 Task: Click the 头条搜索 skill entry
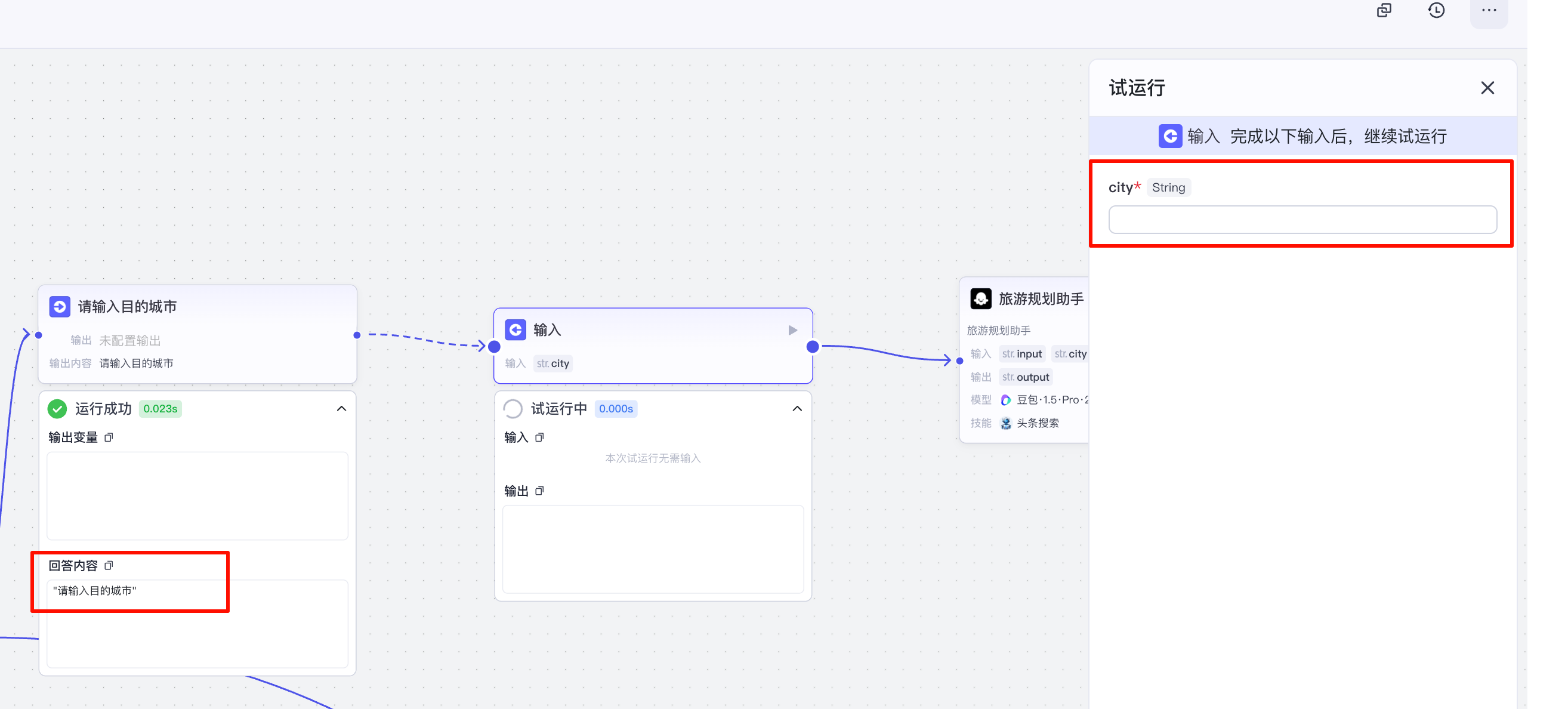pyautogui.click(x=1036, y=423)
